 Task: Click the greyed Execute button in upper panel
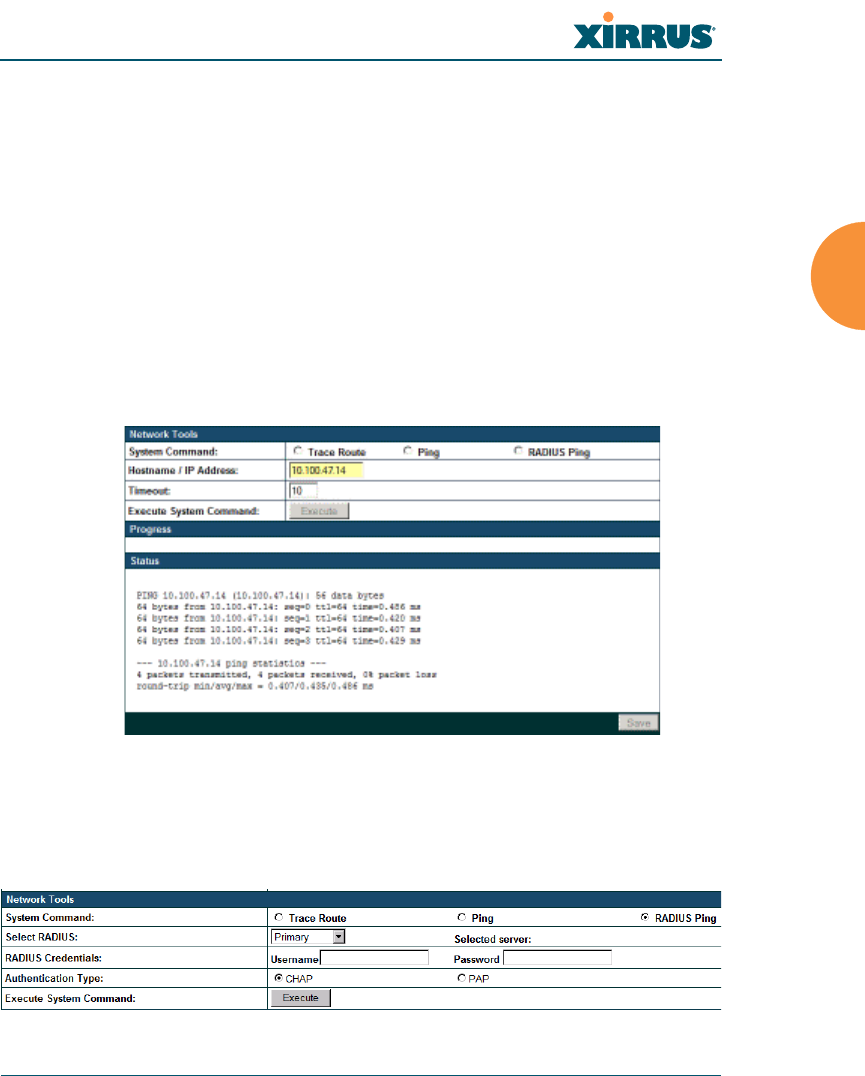[x=319, y=511]
